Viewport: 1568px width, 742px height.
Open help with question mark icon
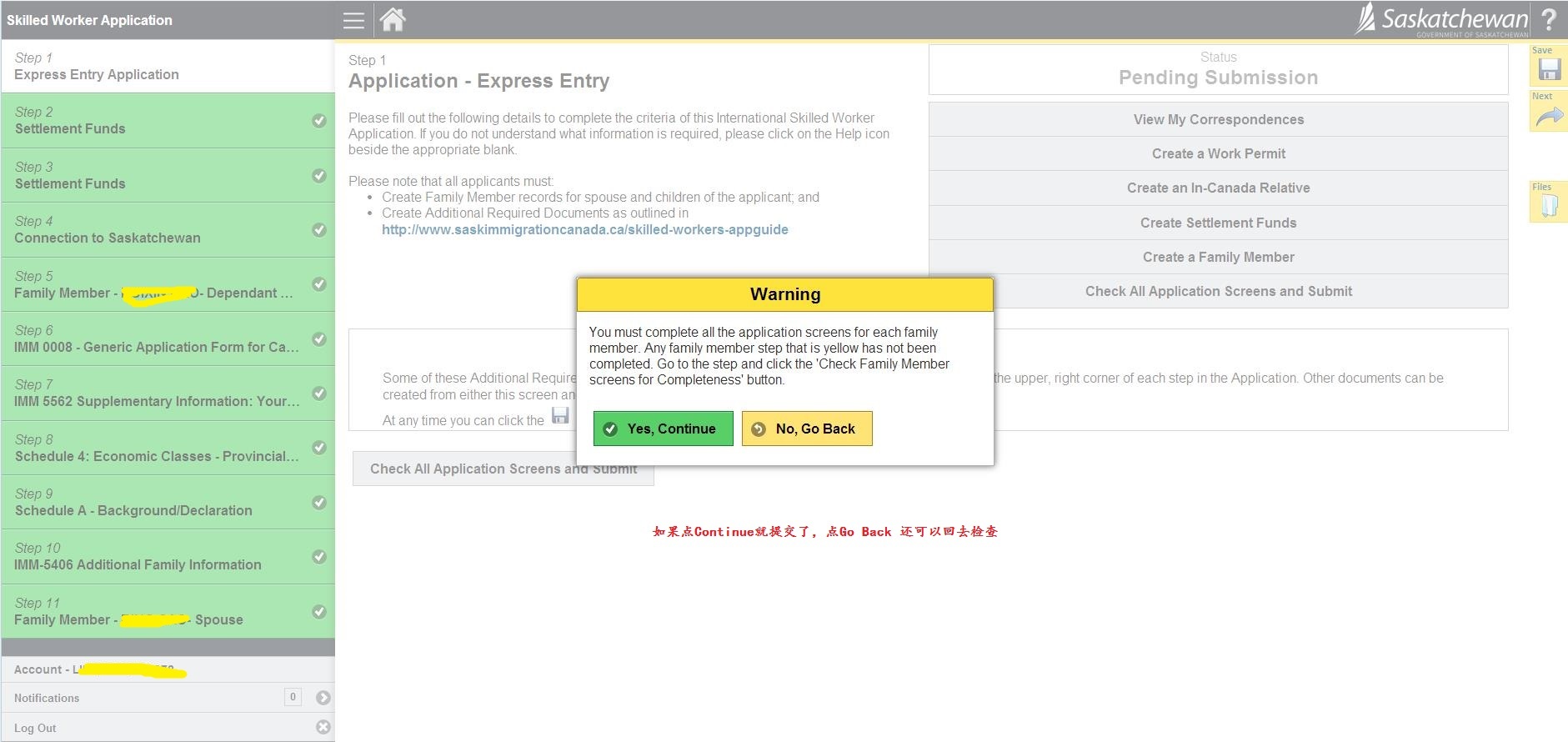(1548, 20)
